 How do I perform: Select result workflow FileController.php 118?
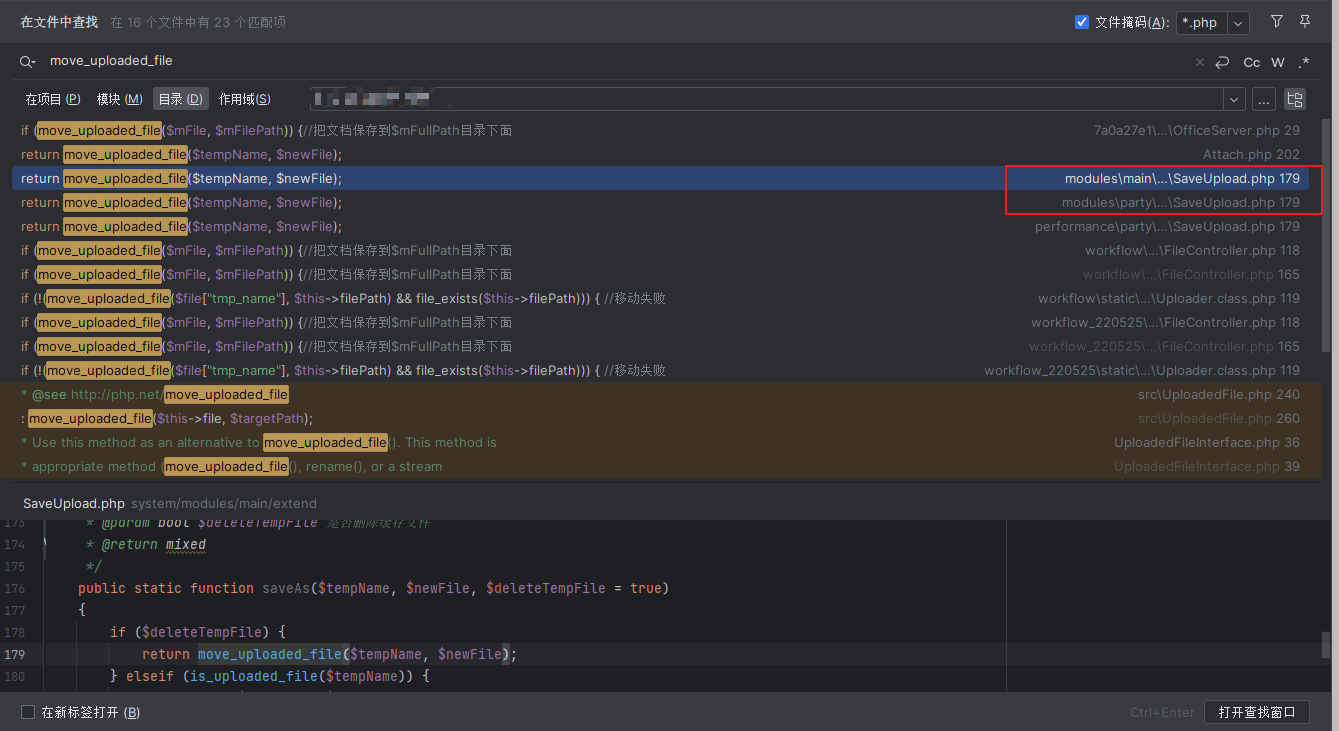pos(660,251)
